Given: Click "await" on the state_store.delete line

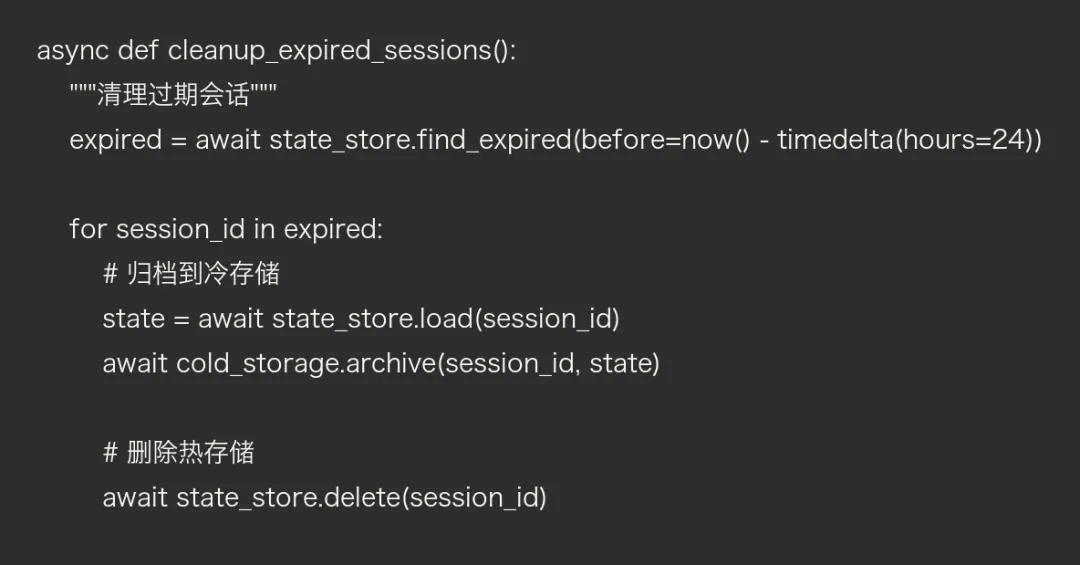Looking at the screenshot, I should 135,498.
